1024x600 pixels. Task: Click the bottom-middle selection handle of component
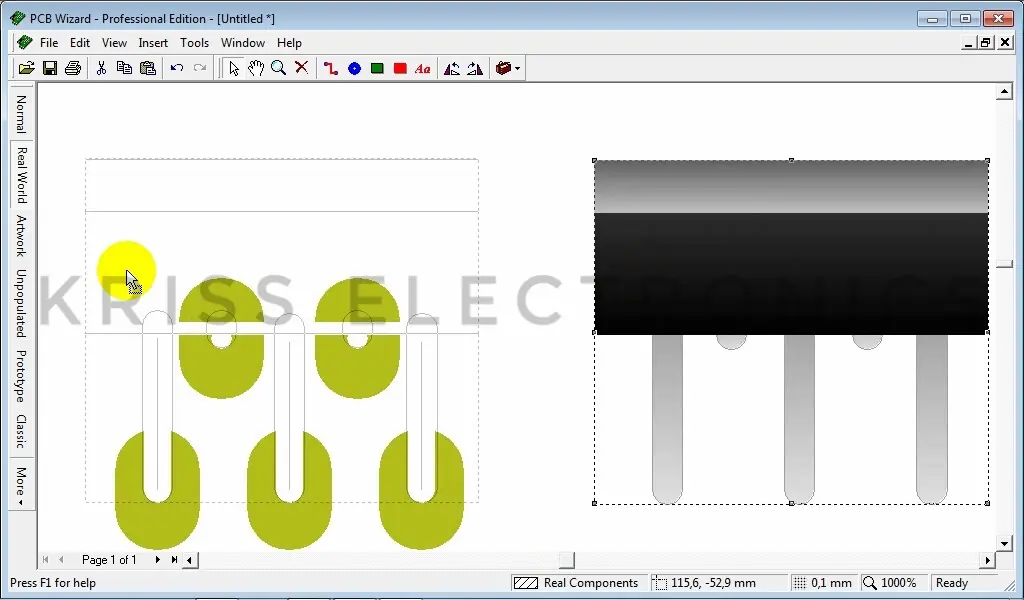(x=791, y=503)
